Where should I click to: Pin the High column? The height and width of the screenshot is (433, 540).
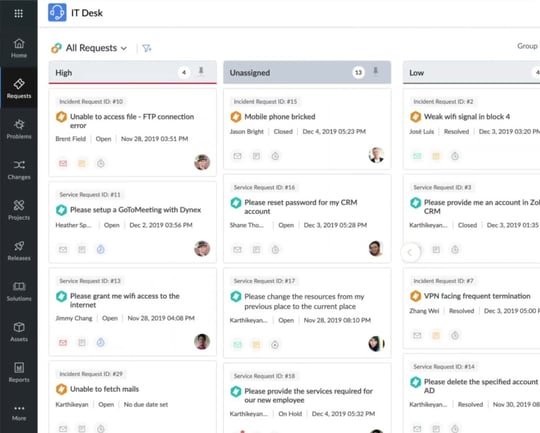pyautogui.click(x=201, y=71)
